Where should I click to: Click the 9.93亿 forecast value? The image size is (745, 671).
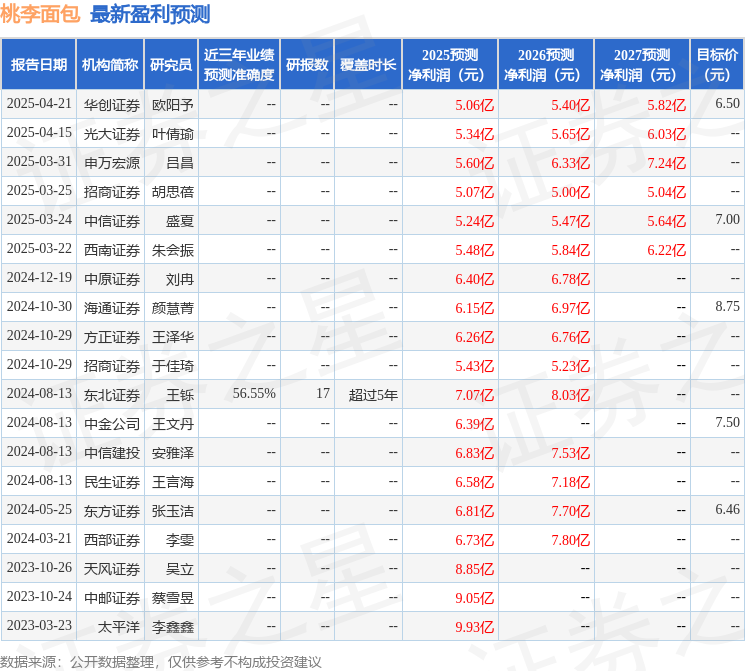pos(474,627)
